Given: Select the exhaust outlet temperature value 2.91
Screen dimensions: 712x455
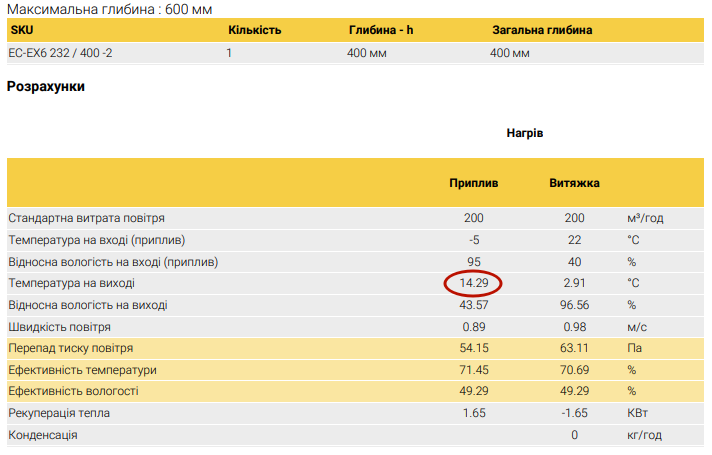Looking at the screenshot, I should 574,283.
